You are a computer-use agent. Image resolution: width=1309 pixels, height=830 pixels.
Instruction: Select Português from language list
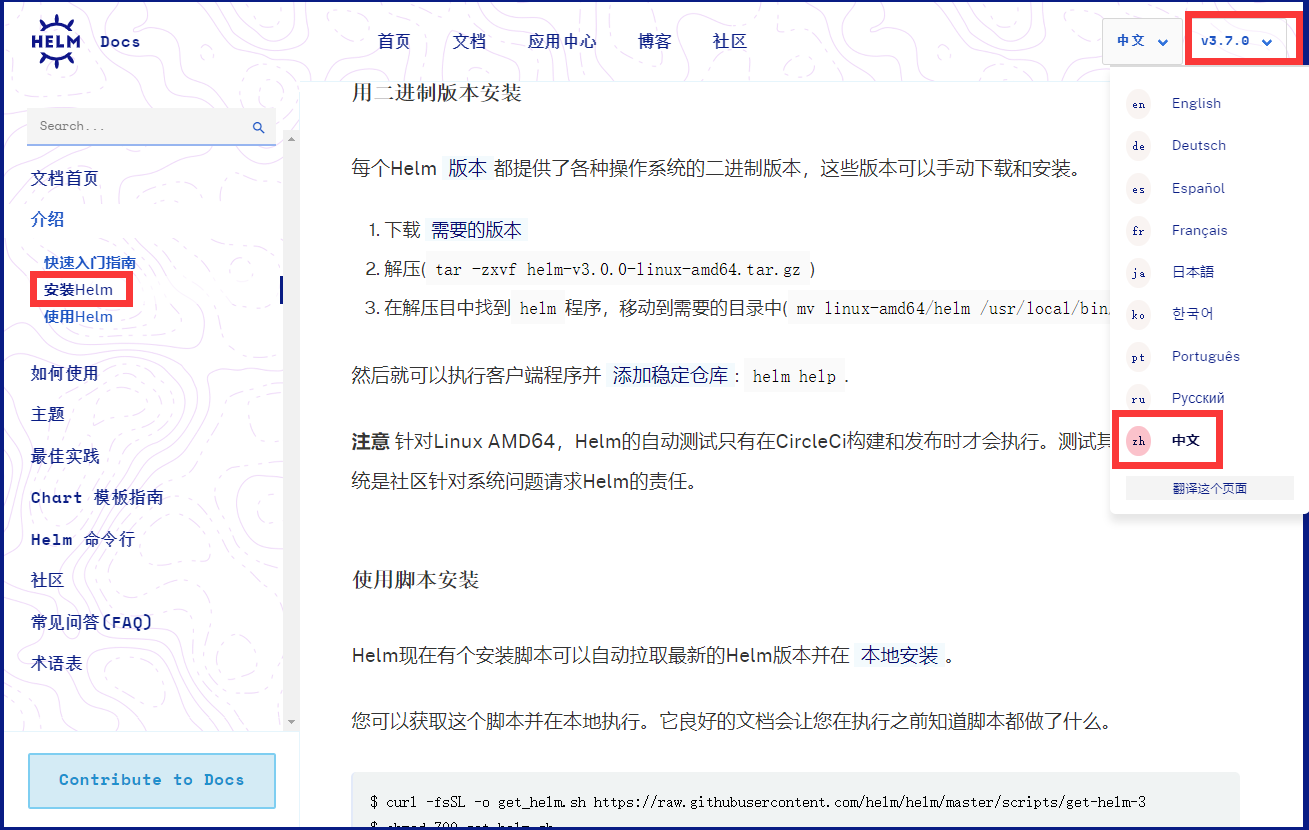1205,356
